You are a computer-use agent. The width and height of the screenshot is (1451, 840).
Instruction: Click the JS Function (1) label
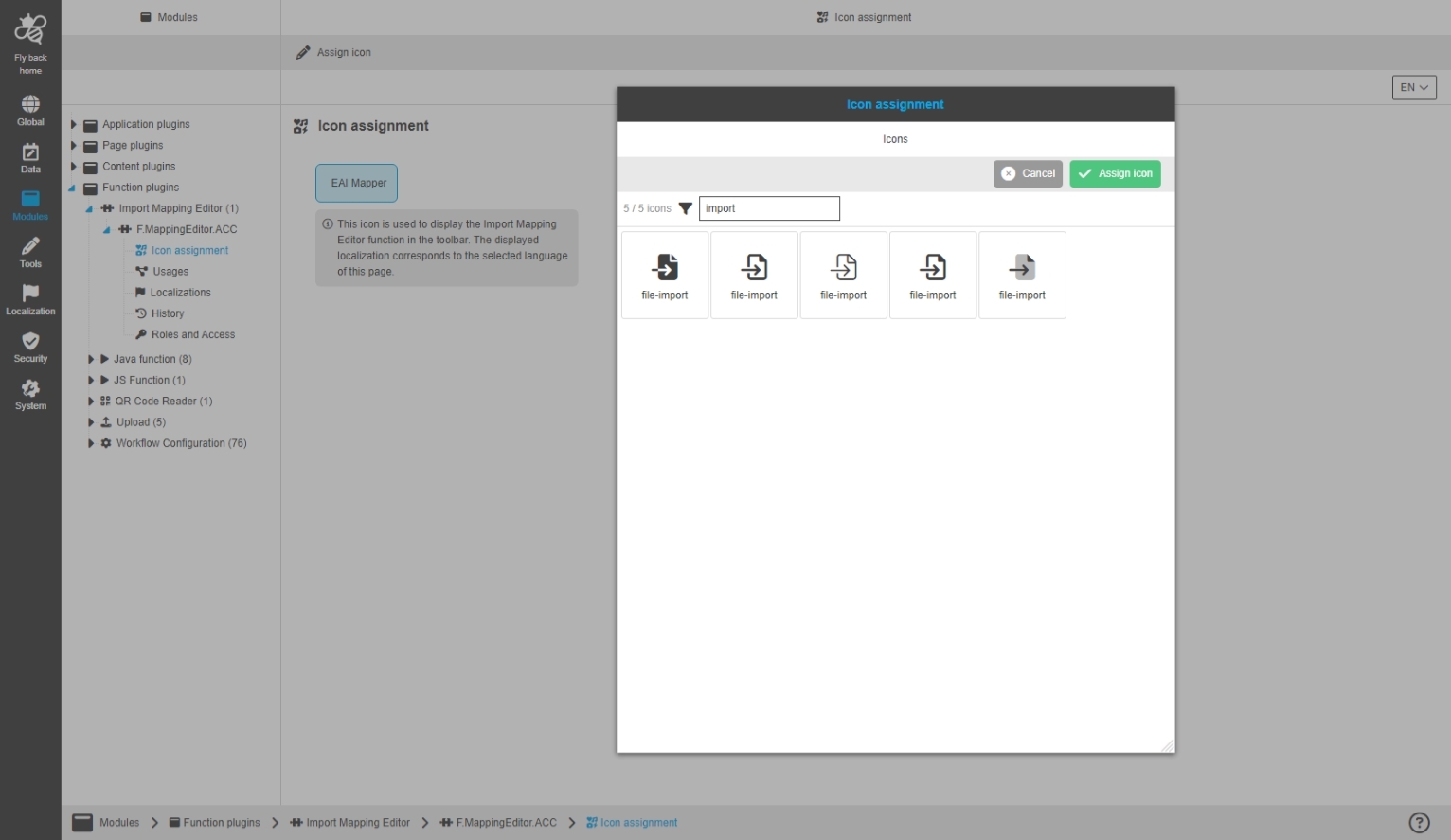pos(150,380)
